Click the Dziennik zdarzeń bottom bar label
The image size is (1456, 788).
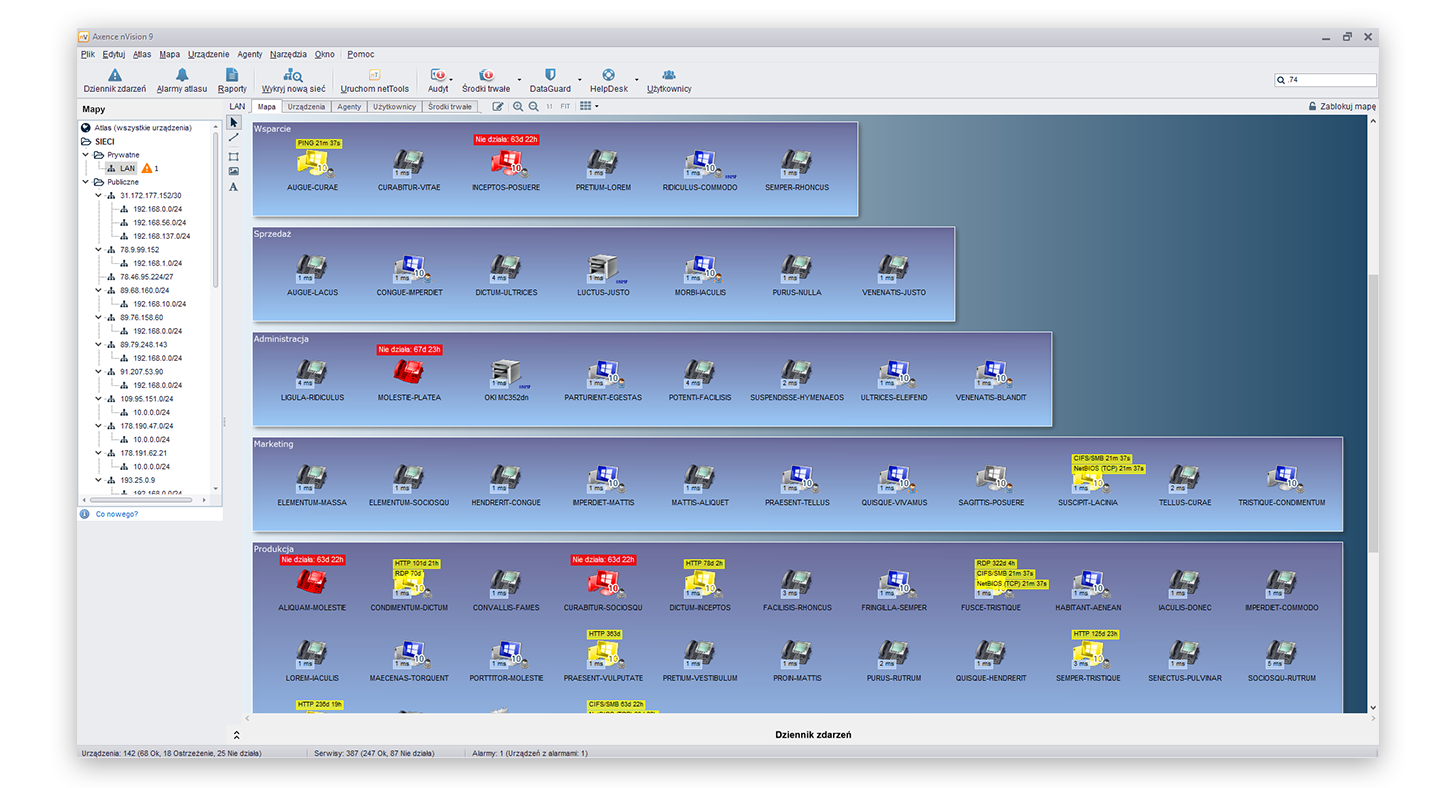813,735
